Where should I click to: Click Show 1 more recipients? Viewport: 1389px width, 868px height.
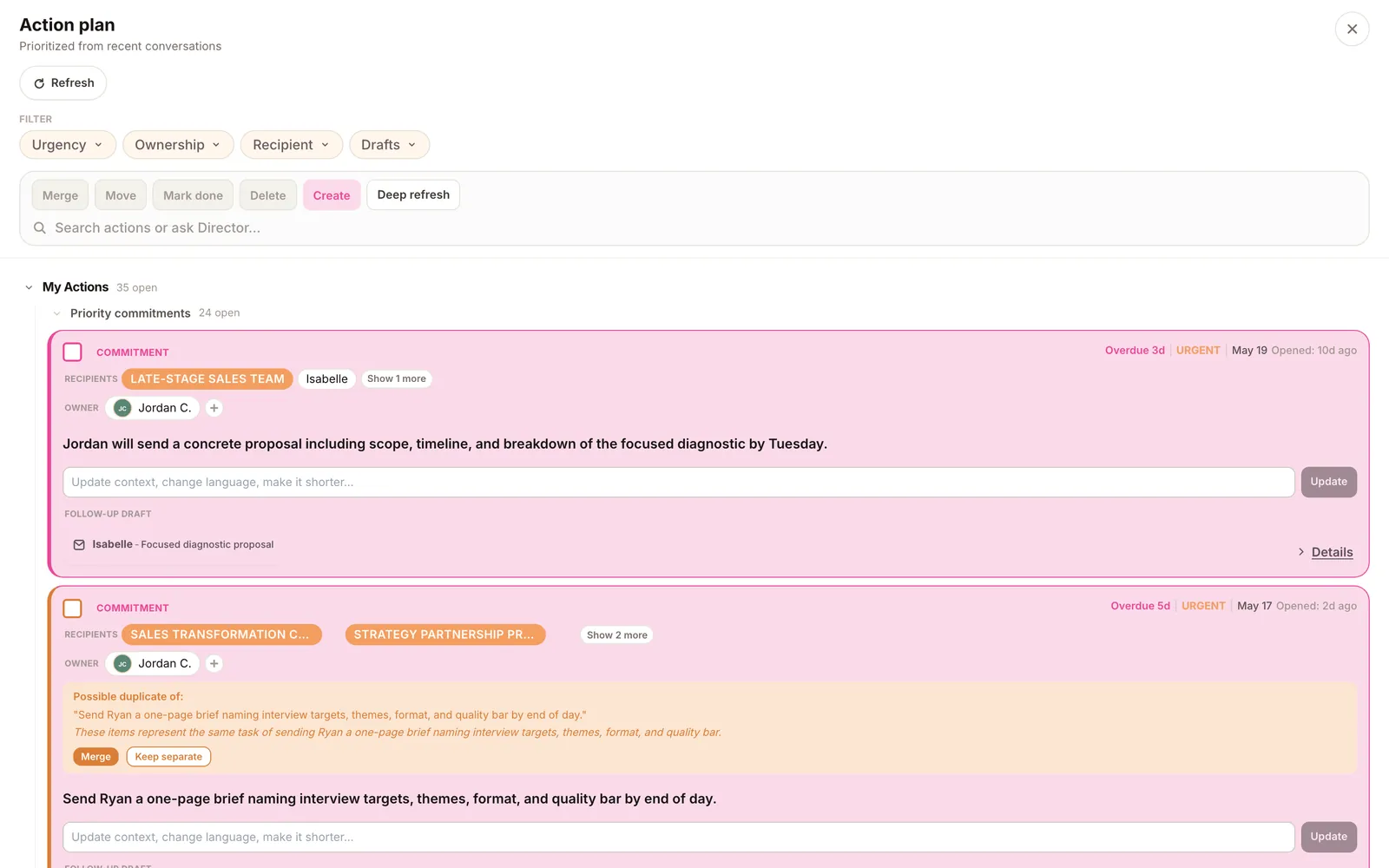click(x=397, y=379)
